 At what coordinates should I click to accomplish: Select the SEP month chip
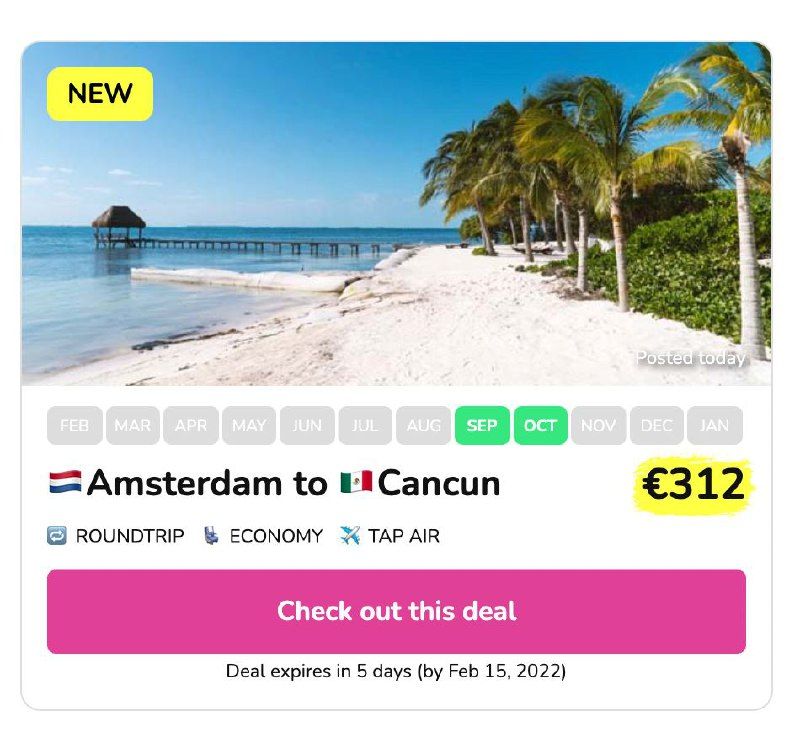[482, 426]
